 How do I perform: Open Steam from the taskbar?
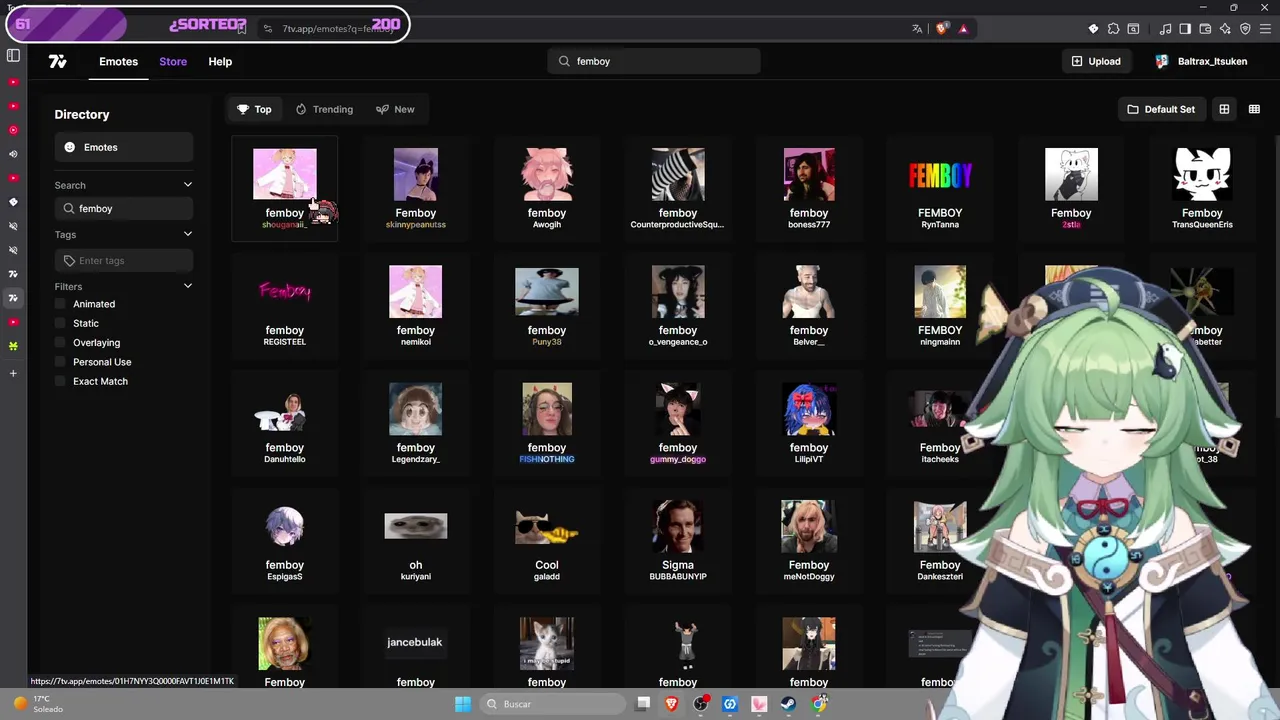(x=788, y=704)
